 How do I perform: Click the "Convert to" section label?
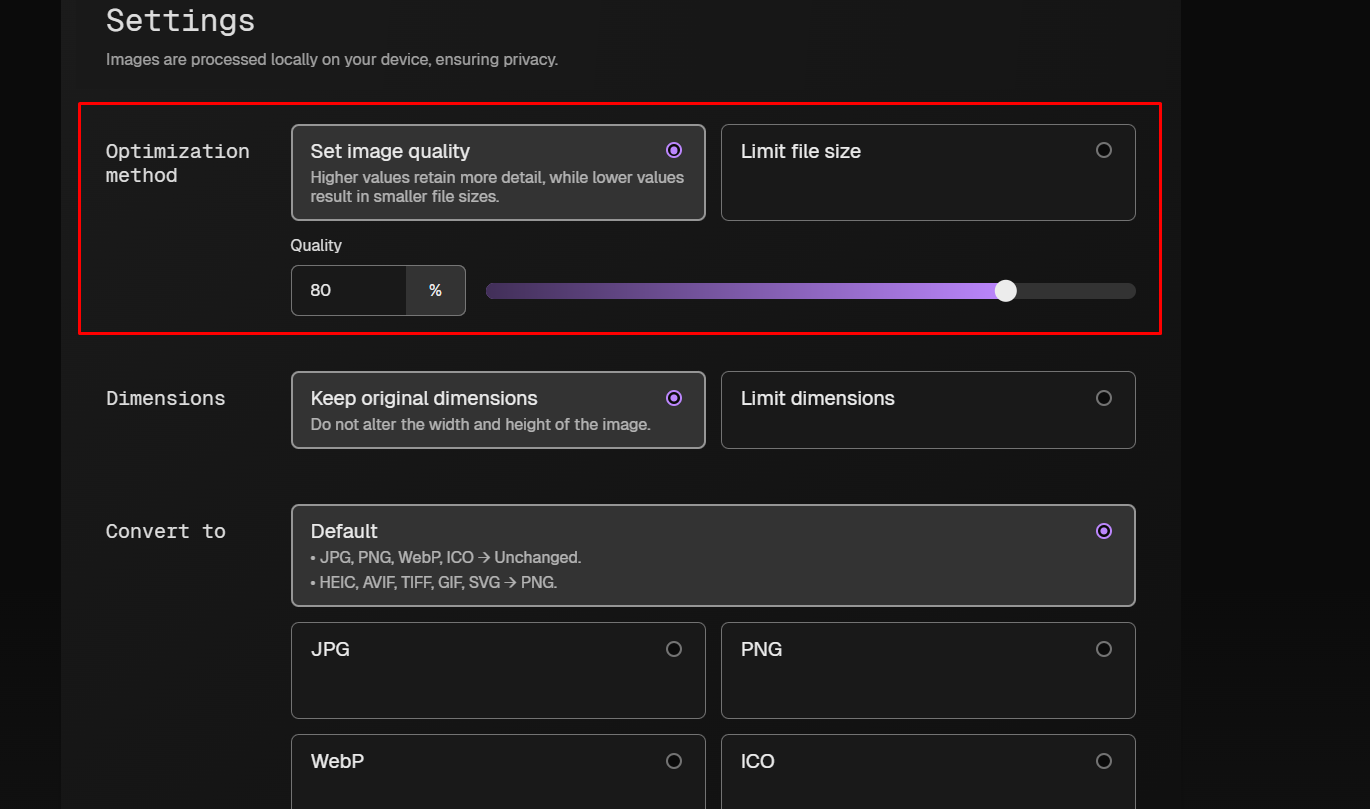point(165,531)
